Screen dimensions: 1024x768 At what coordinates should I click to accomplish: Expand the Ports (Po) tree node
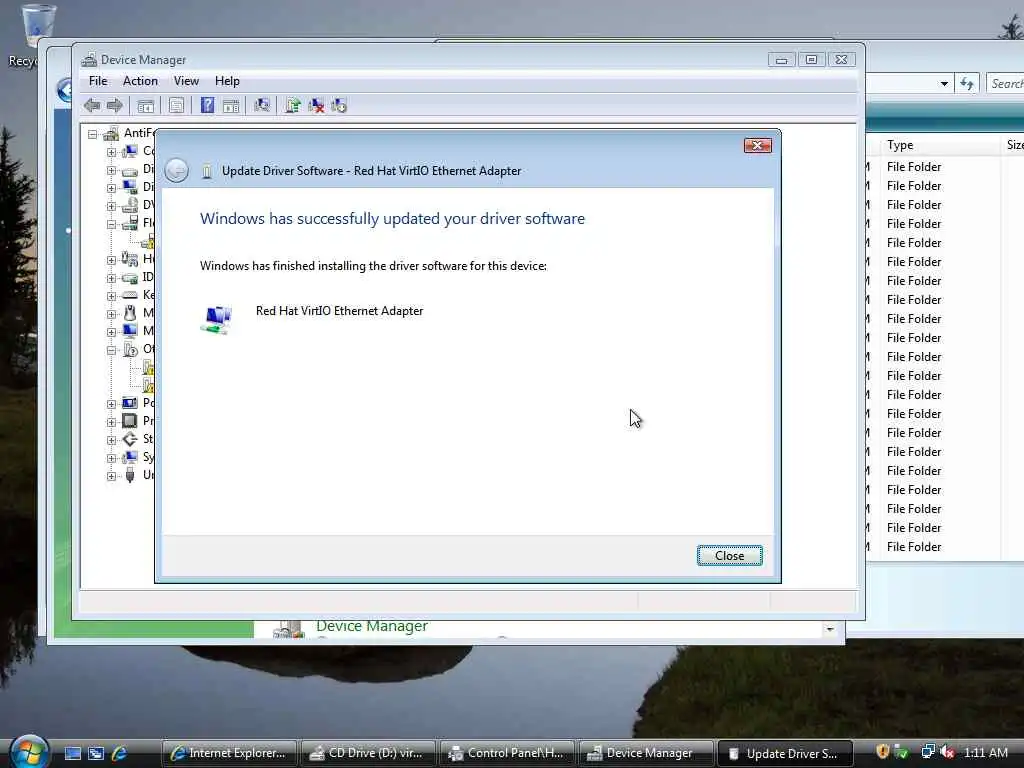(112, 404)
